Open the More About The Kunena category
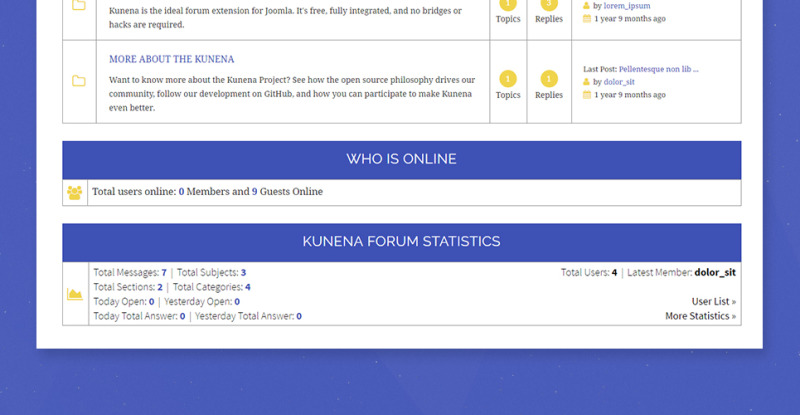 click(171, 59)
